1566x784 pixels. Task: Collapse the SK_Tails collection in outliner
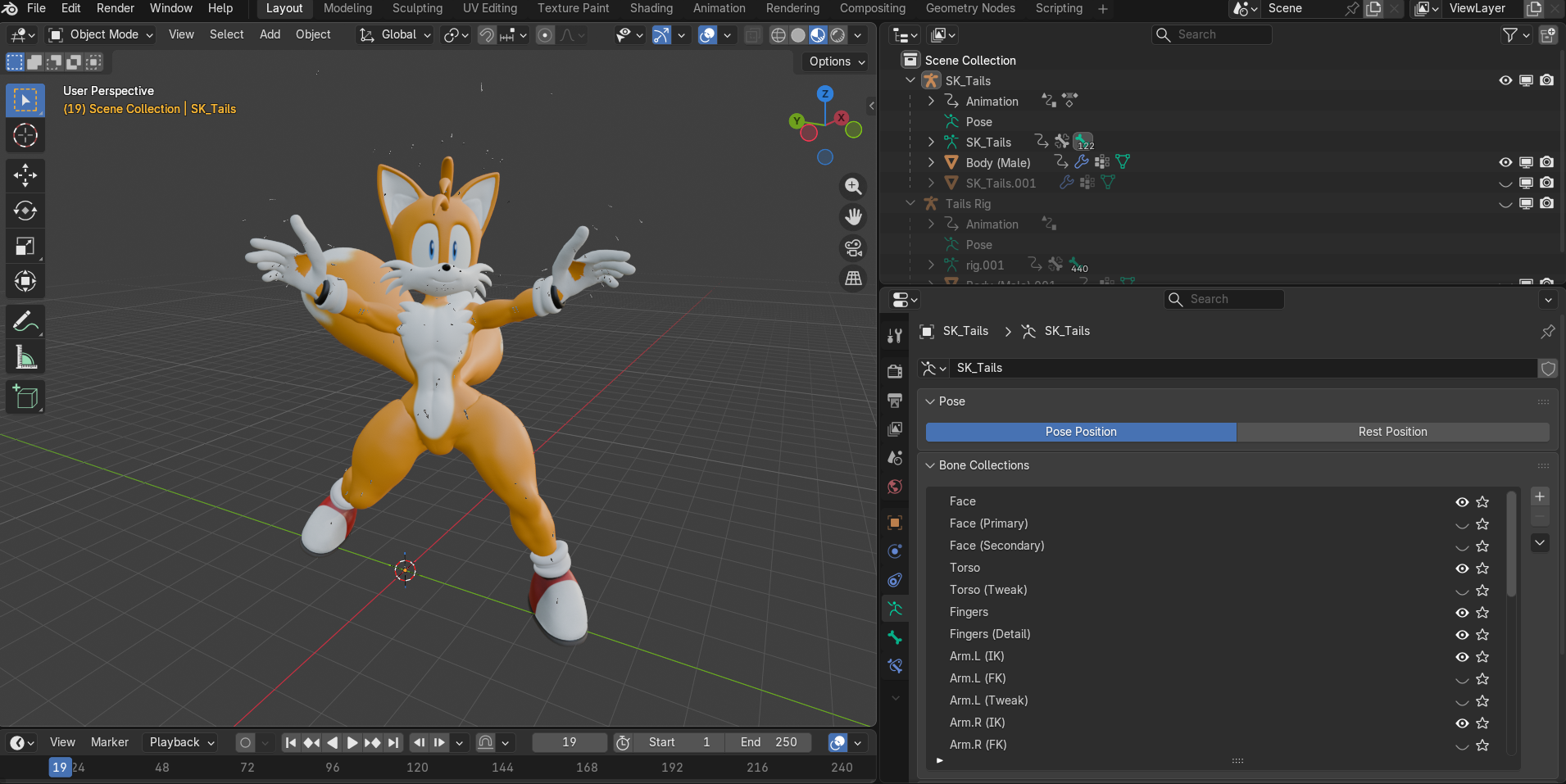(910, 80)
